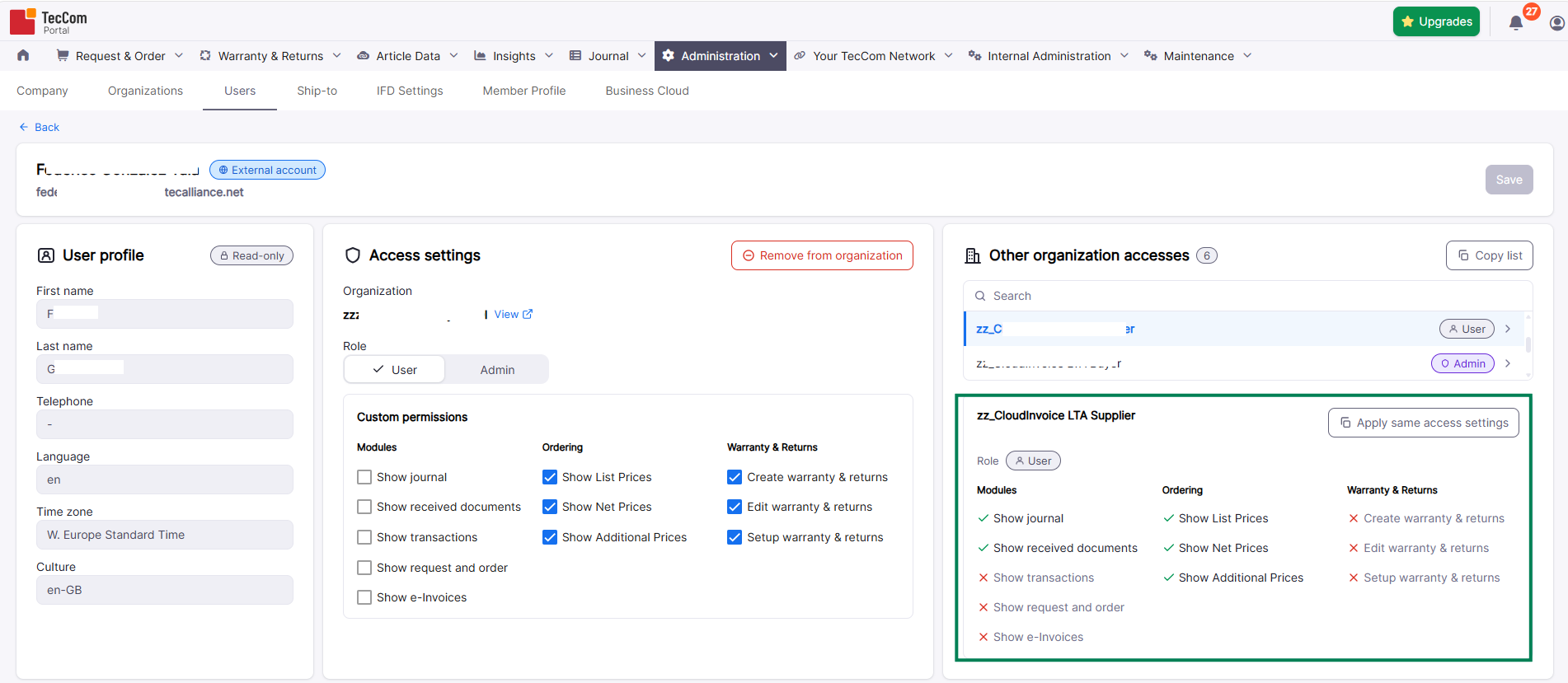
Task: Open the zz_C organization row with User badge
Action: [1245, 329]
